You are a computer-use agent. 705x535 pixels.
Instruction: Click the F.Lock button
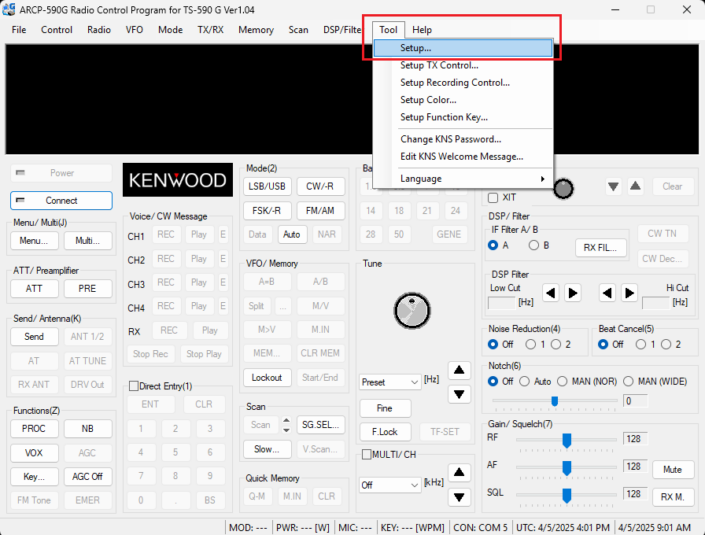(x=385, y=432)
